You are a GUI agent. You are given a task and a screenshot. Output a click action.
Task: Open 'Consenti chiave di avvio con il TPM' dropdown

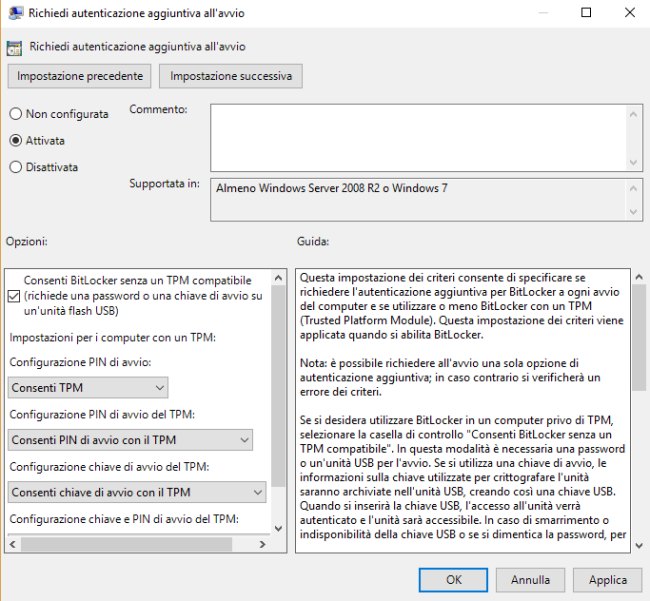(137, 492)
